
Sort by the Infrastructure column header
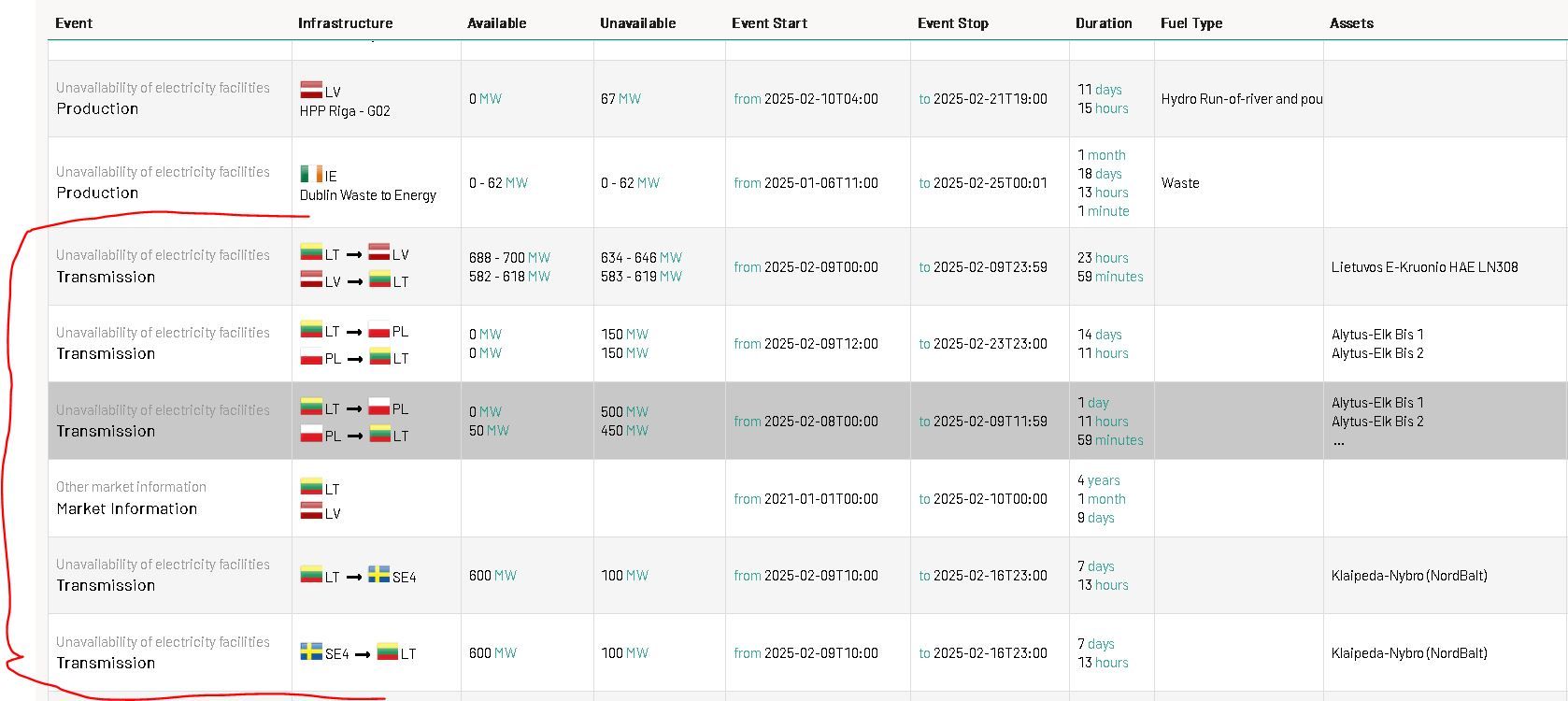pos(345,23)
